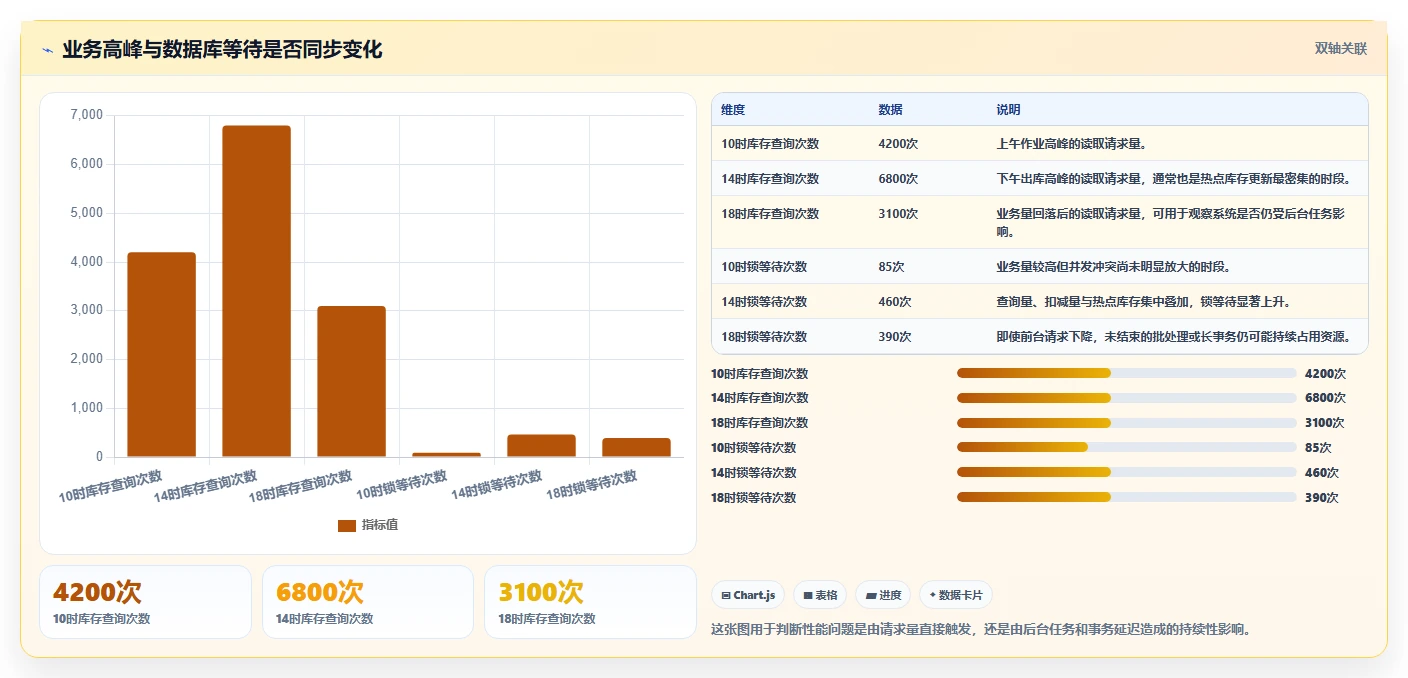Click the 18时锁等待次数 bar in chart

click(636, 448)
